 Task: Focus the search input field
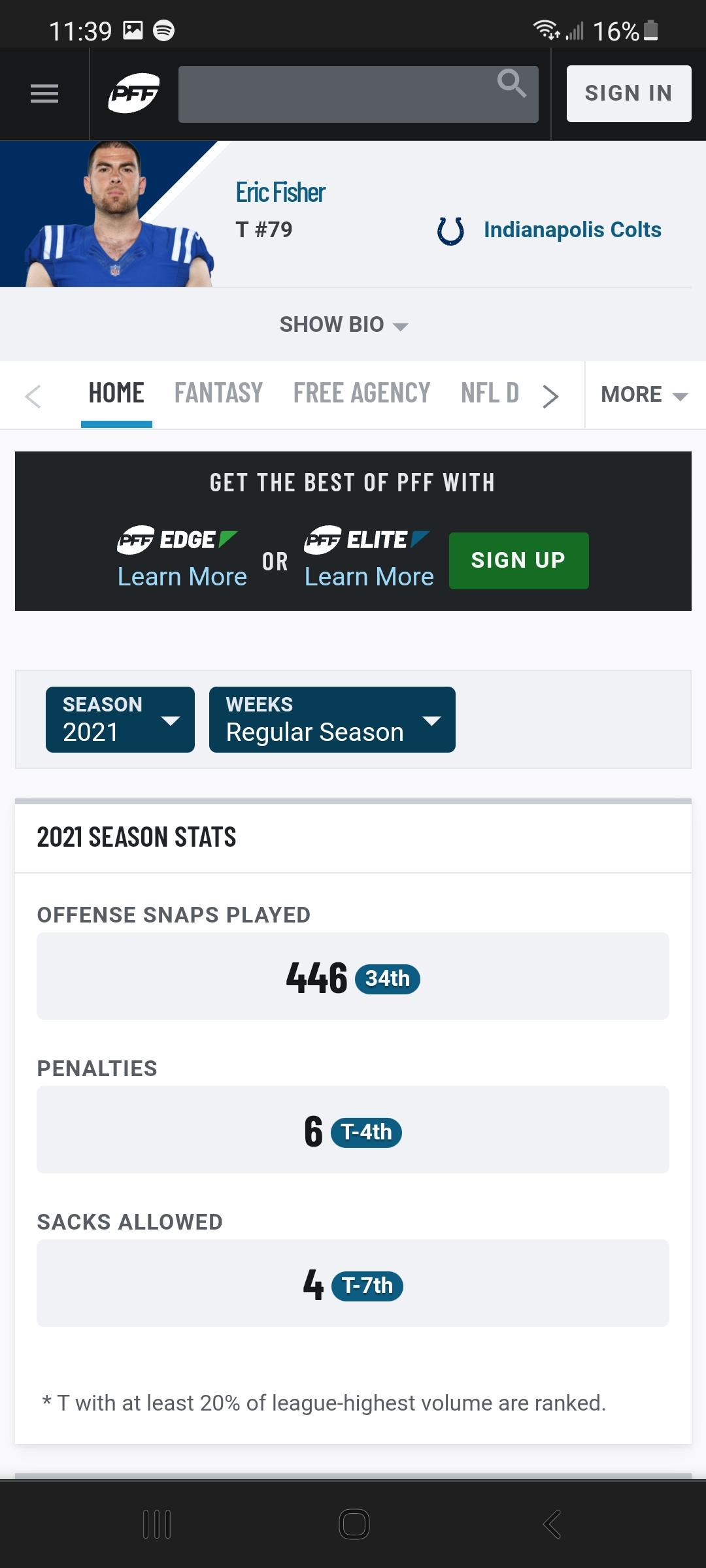coord(333,94)
